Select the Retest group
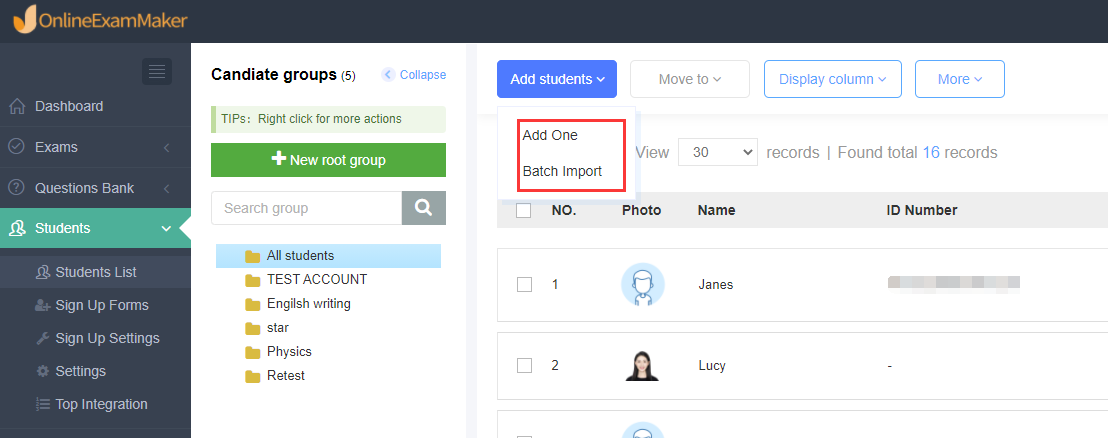 pyautogui.click(x=285, y=376)
